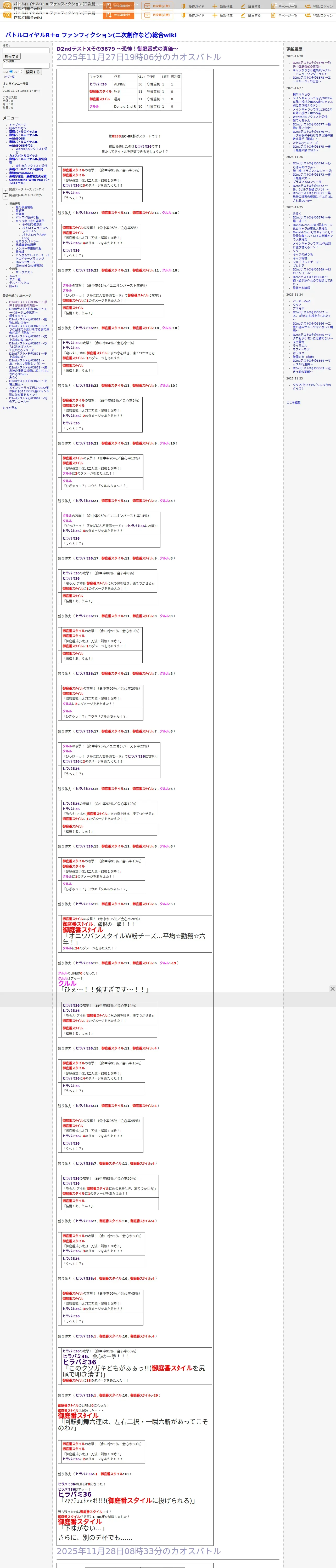Open バーガー0ω0 history link

pos(301,302)
